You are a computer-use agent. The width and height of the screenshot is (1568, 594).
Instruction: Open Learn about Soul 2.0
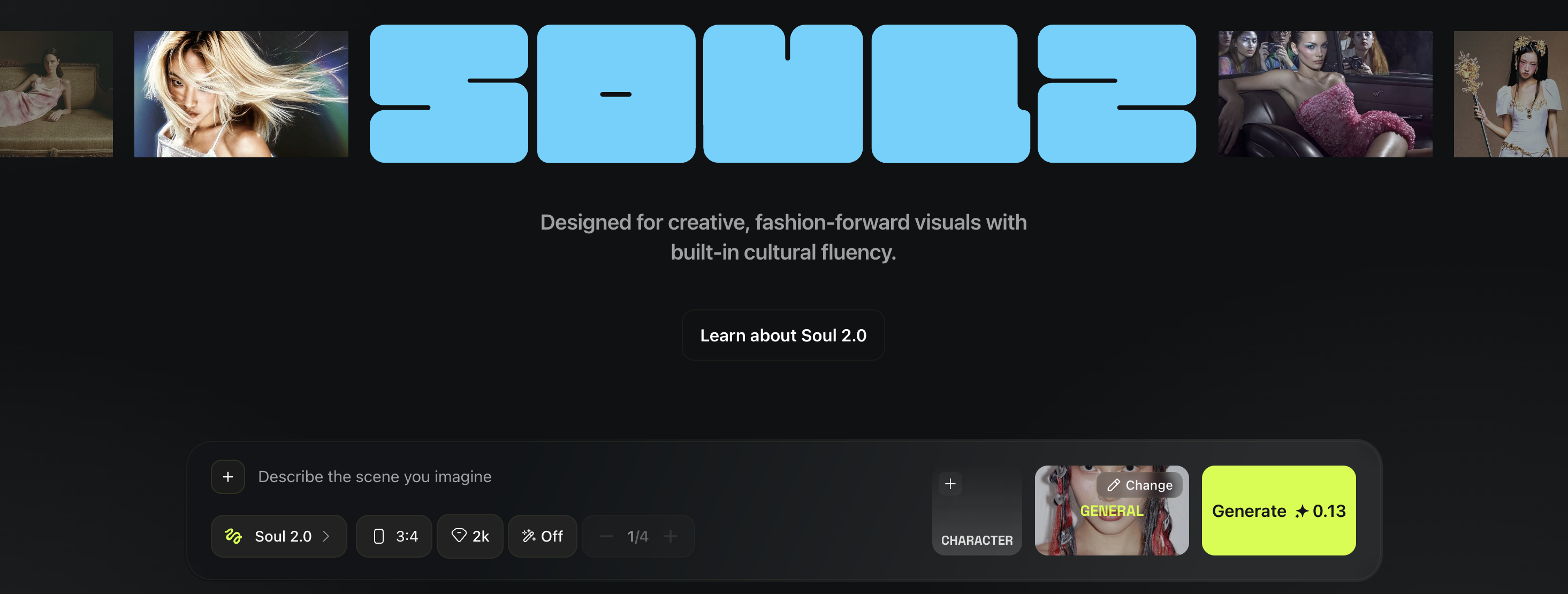coord(783,335)
